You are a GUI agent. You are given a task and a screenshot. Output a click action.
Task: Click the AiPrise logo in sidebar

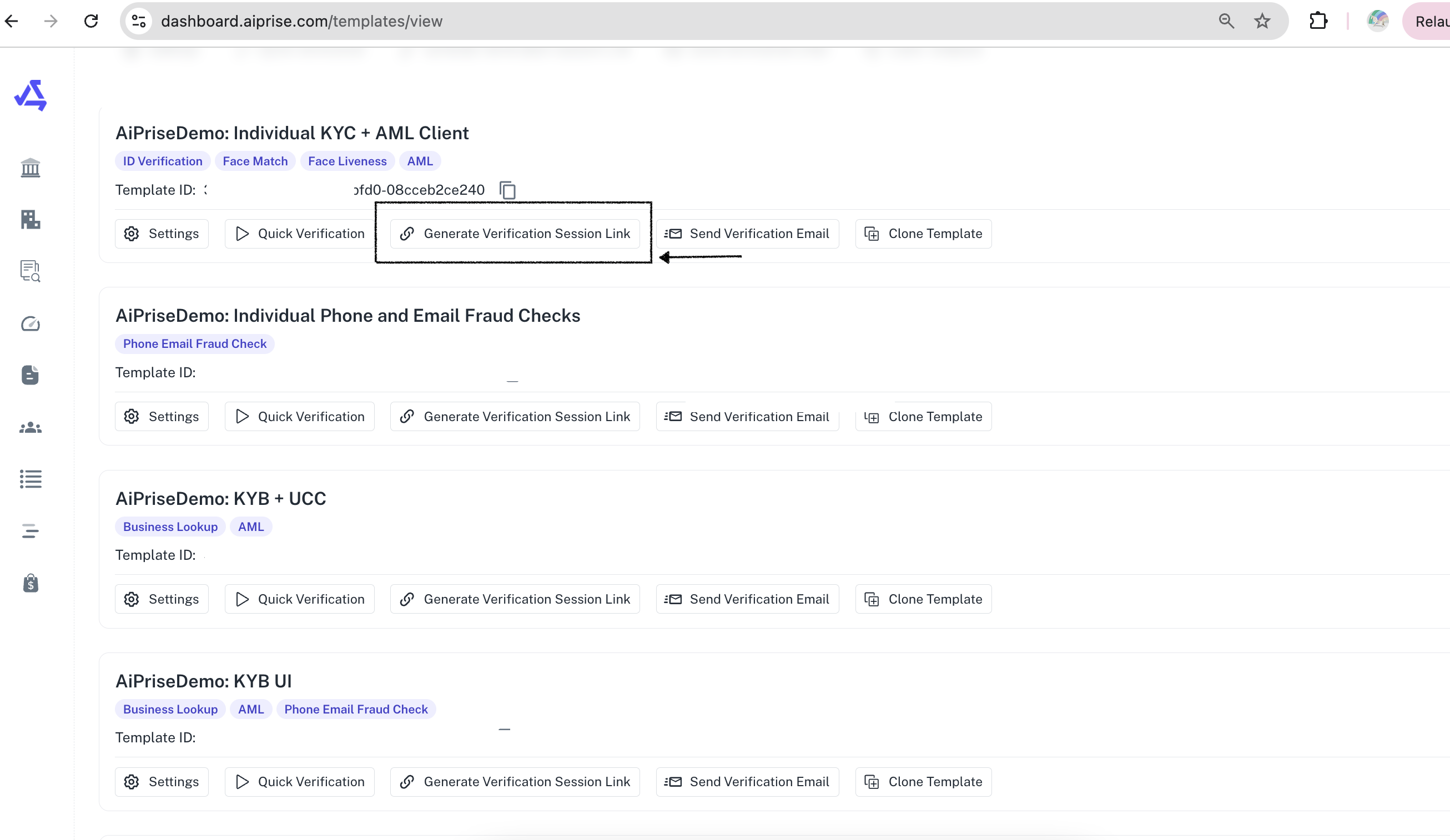click(31, 95)
